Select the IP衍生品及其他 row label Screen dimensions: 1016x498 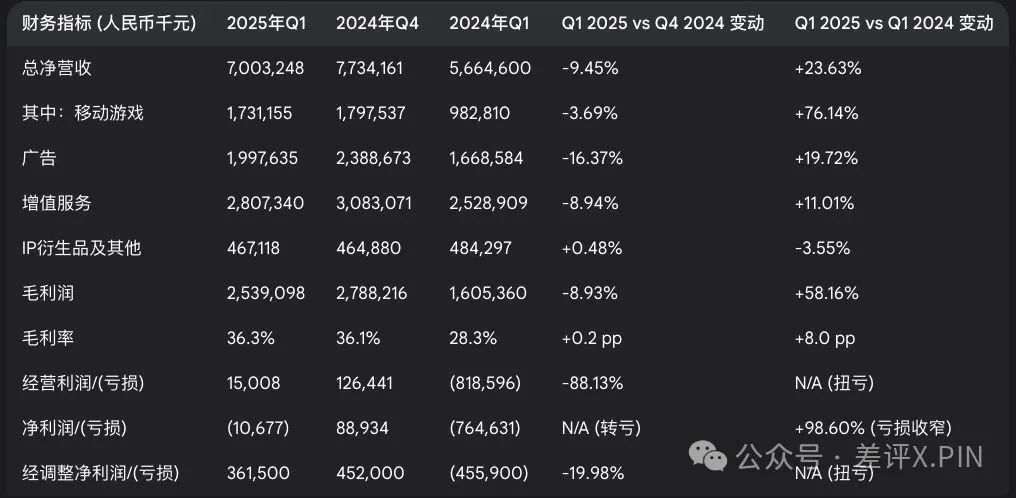point(81,248)
